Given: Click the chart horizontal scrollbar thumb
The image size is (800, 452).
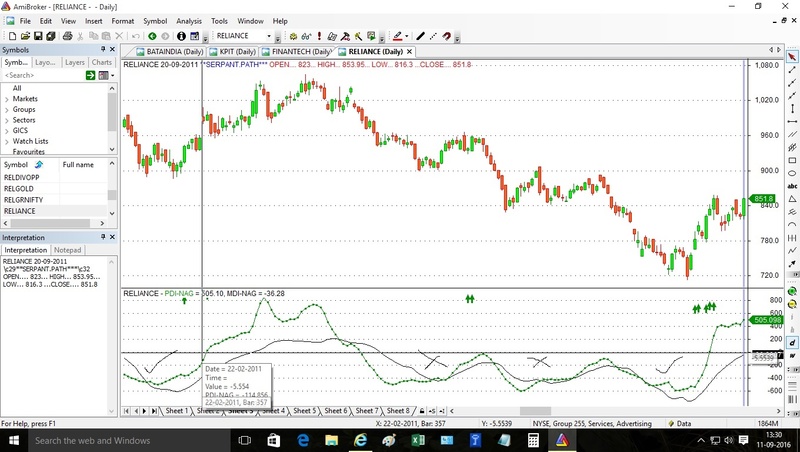Looking at the screenshot, I should tap(535, 411).
